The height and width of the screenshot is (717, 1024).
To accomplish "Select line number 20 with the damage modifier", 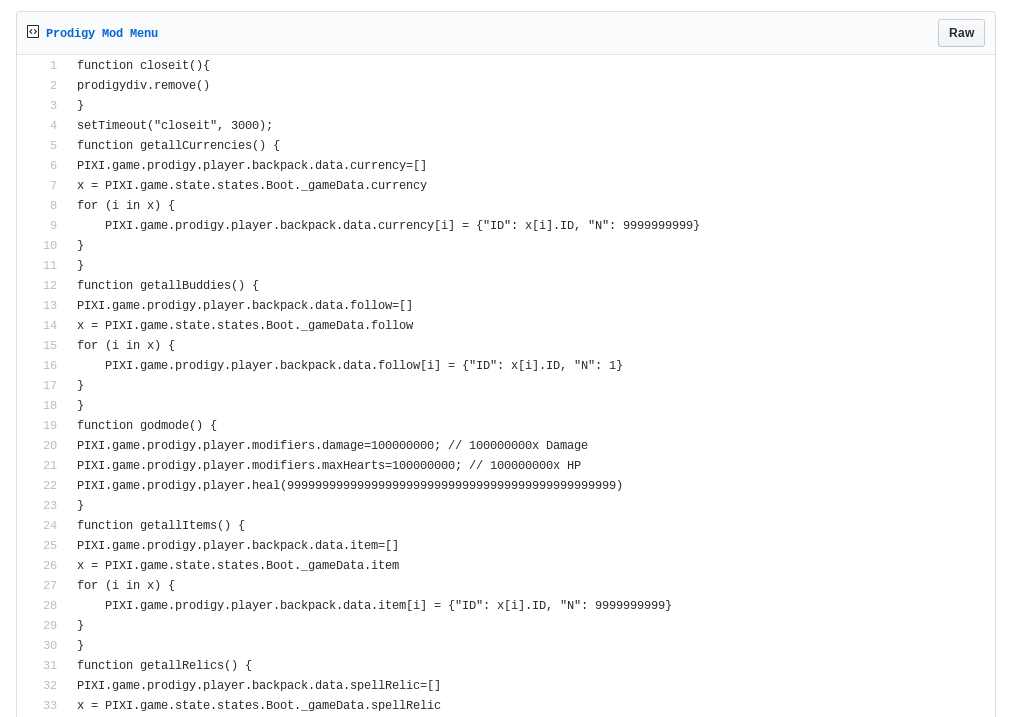I will pos(49,446).
